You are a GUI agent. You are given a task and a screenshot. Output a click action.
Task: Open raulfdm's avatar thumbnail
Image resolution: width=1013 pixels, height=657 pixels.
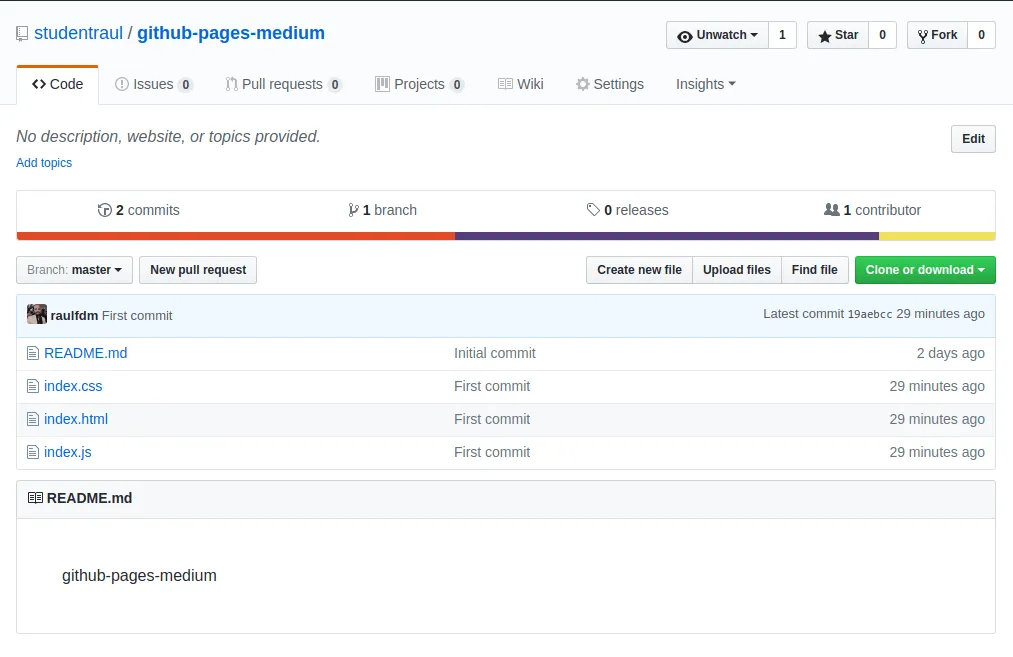click(x=37, y=314)
